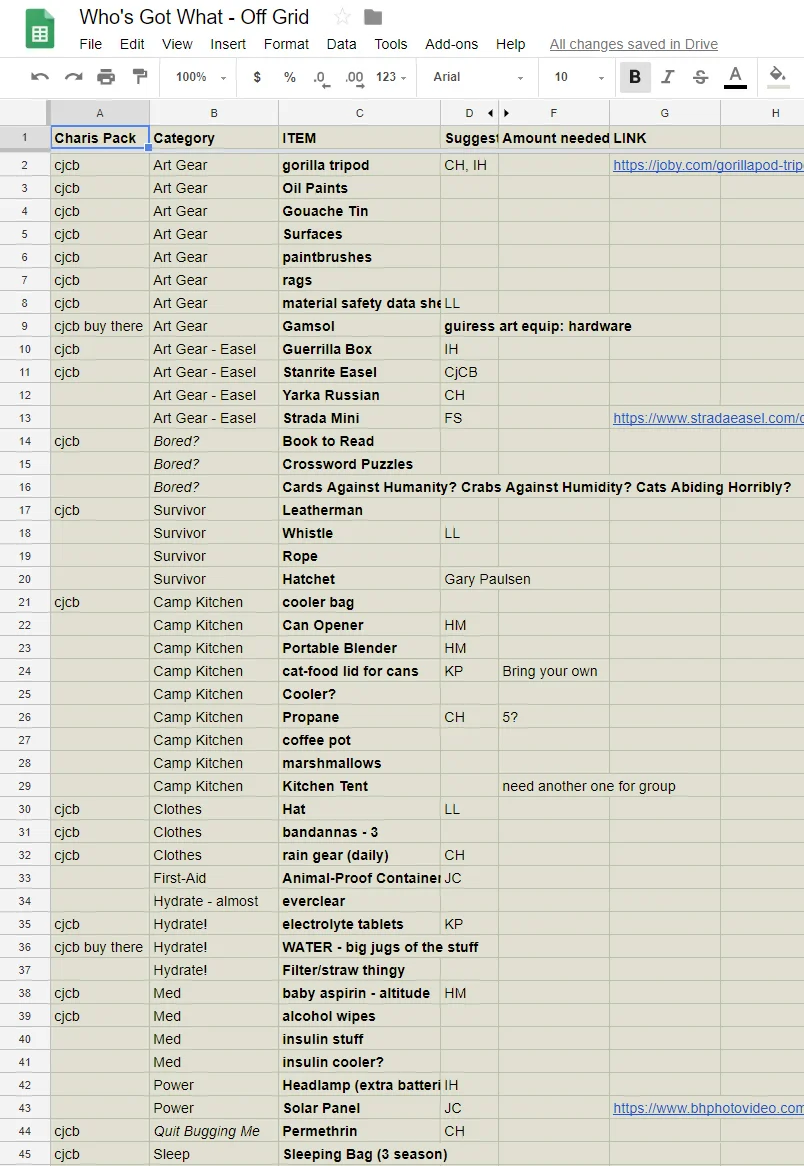Click the 'Hydrate - almost' cell
Screen dimensions: 804x1166
pyautogui.click(x=213, y=901)
